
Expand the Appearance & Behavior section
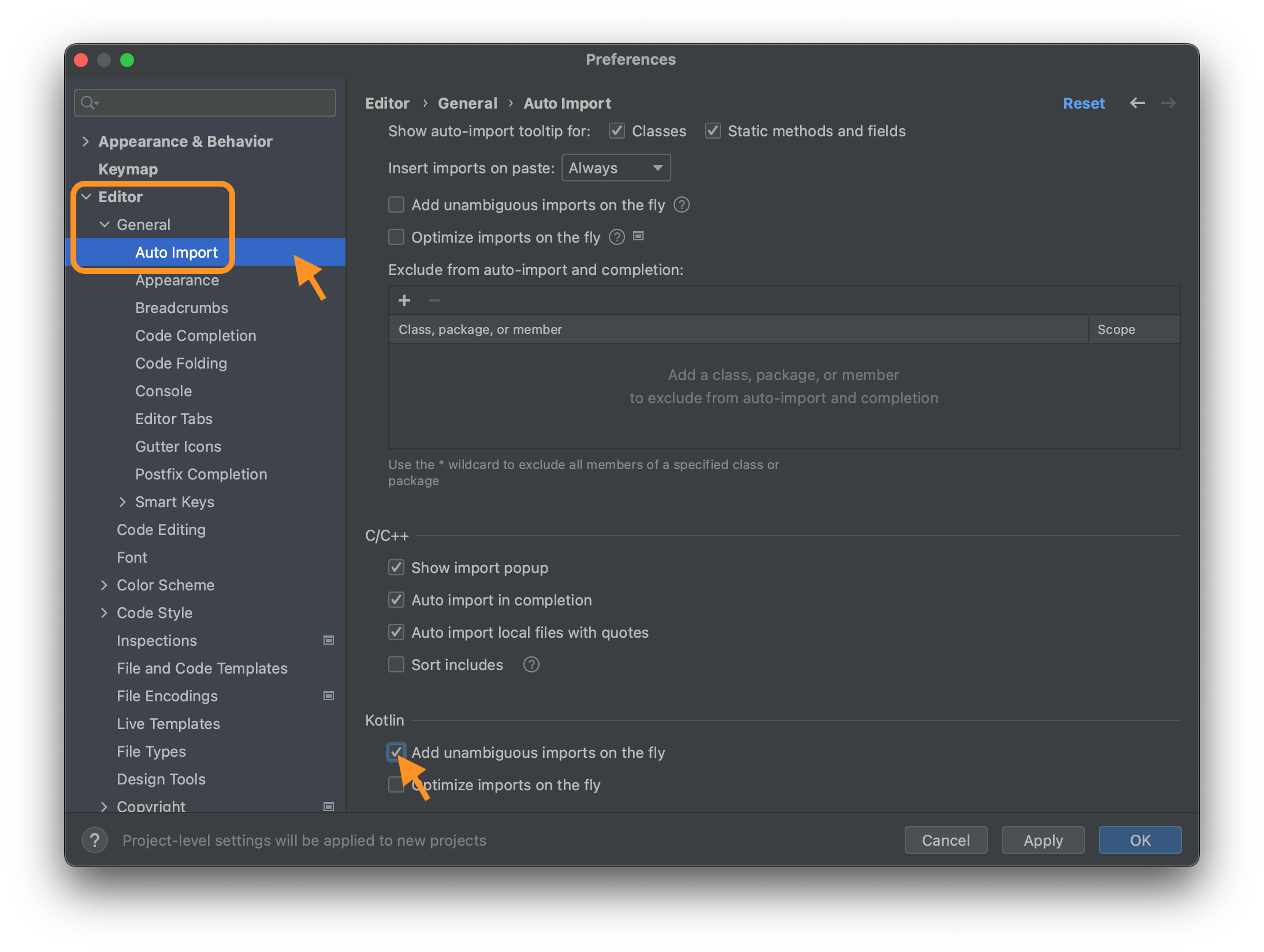point(85,142)
